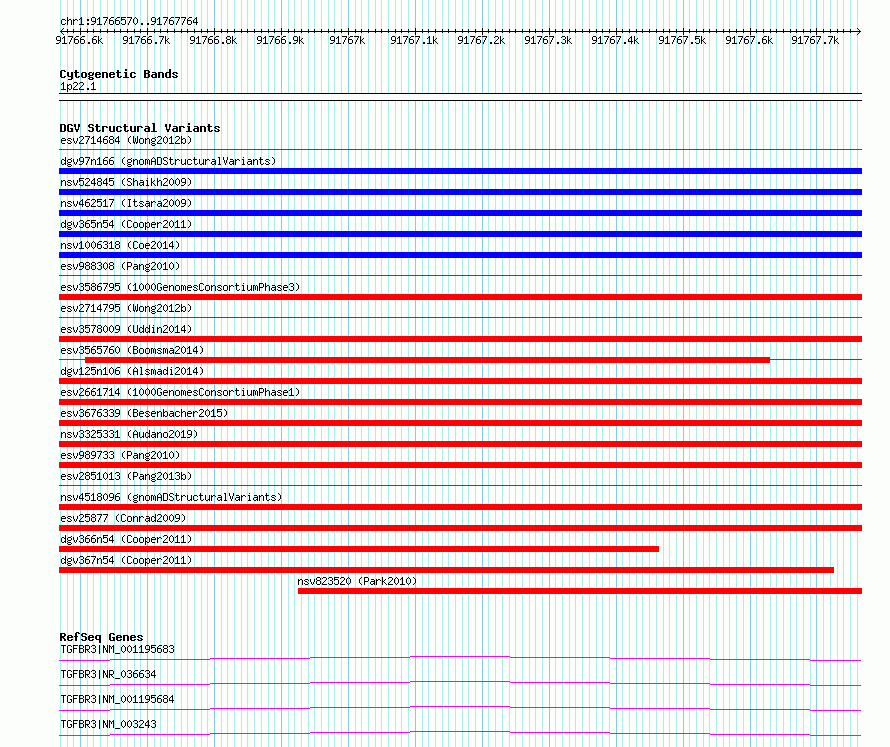Open the nsv524845 (Shaikh2009) variant
The width and height of the screenshot is (890, 747).
point(126,182)
